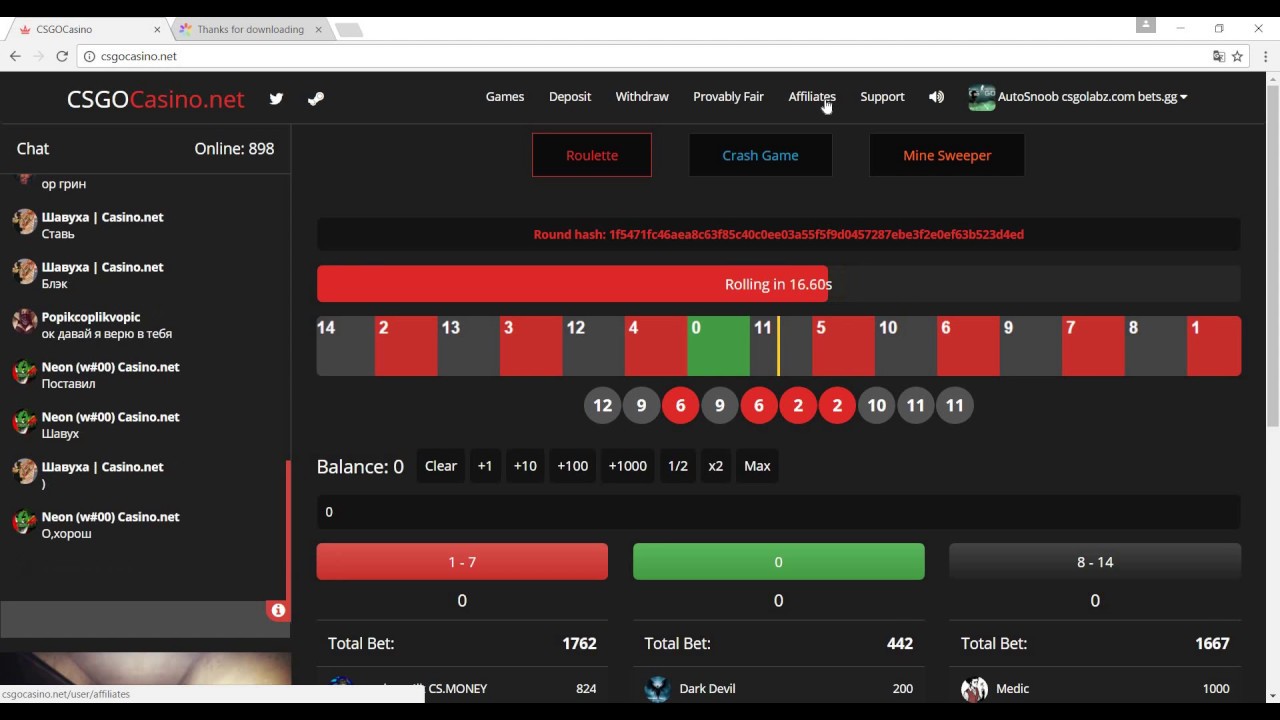Click the CSGOCasino.net logo
1280x720 pixels.
[155, 98]
